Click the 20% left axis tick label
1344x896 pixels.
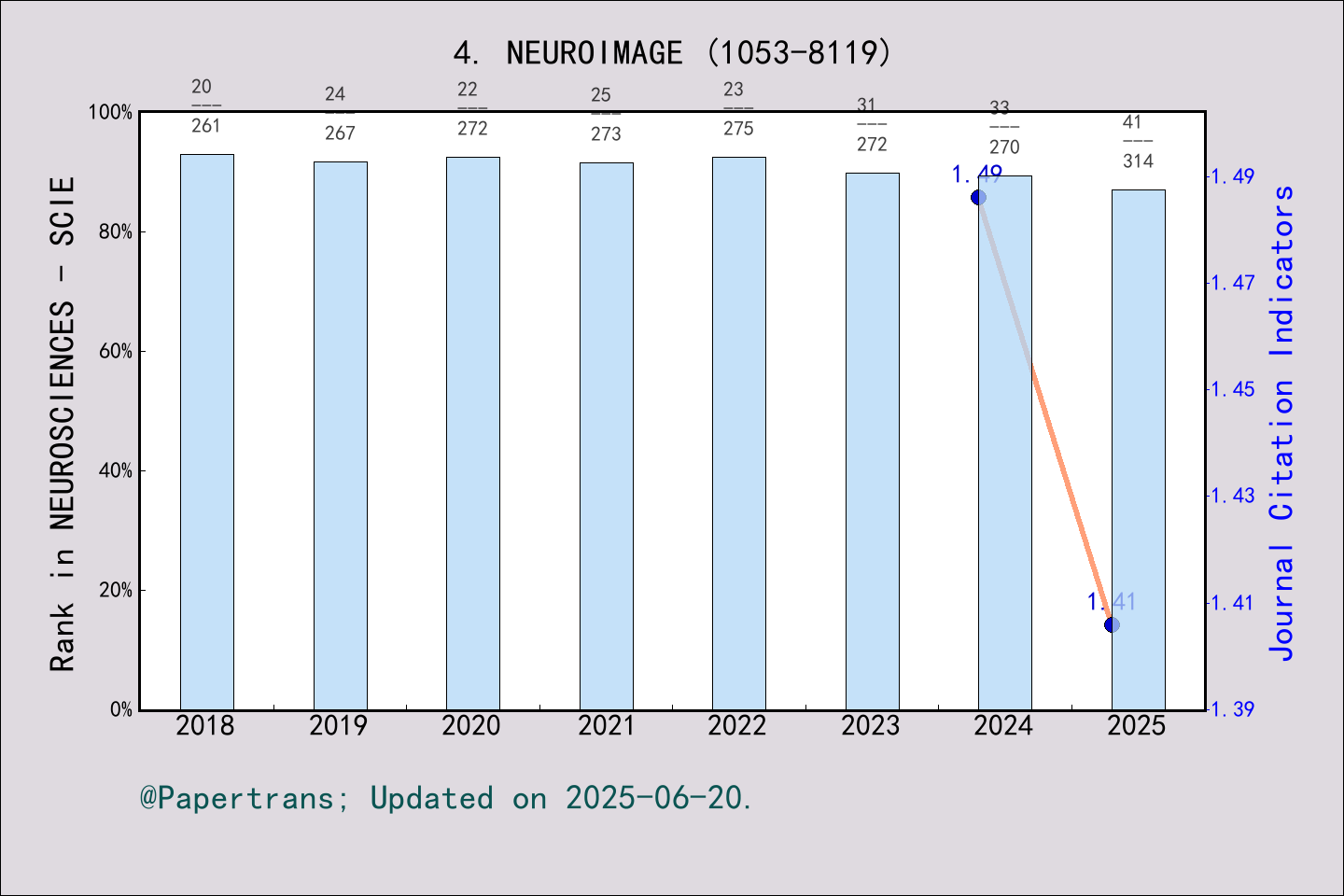[116, 590]
